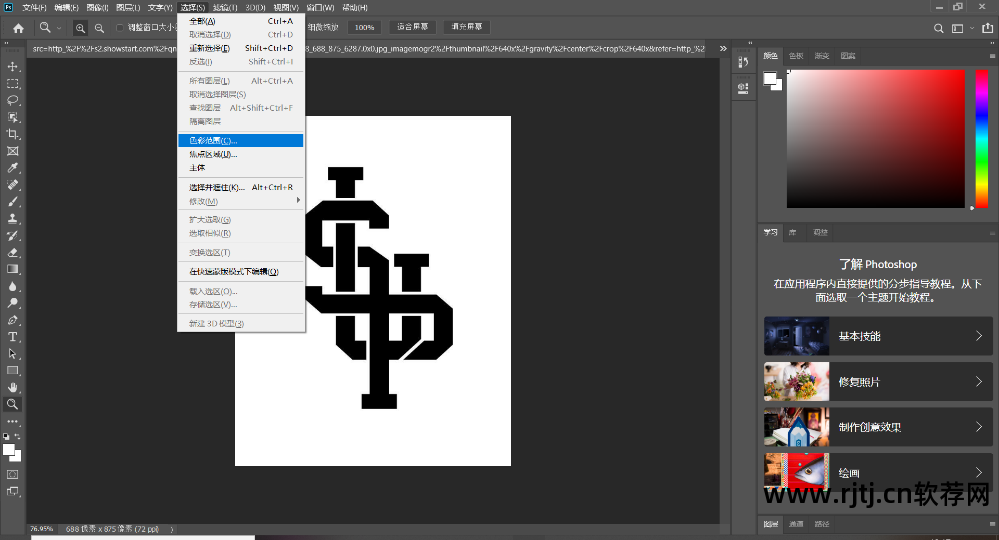This screenshot has width=999, height=540.
Task: Expand the 修改(M) submenu arrow
Action: (298, 201)
